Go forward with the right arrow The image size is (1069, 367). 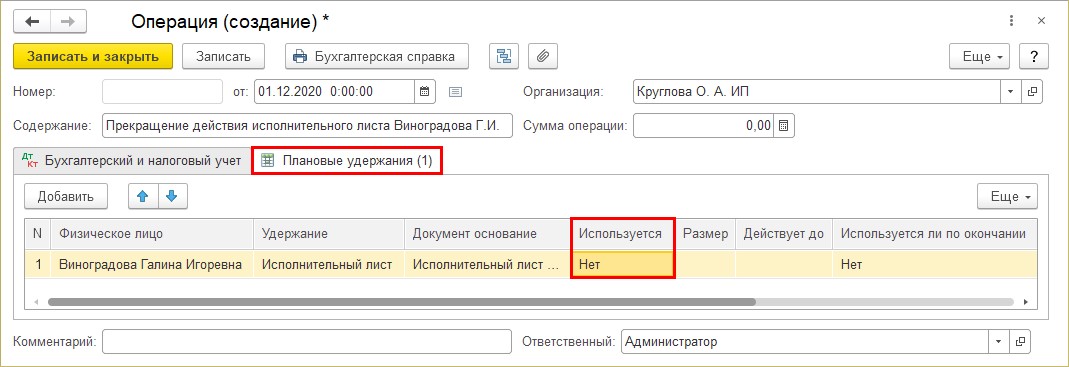(67, 22)
